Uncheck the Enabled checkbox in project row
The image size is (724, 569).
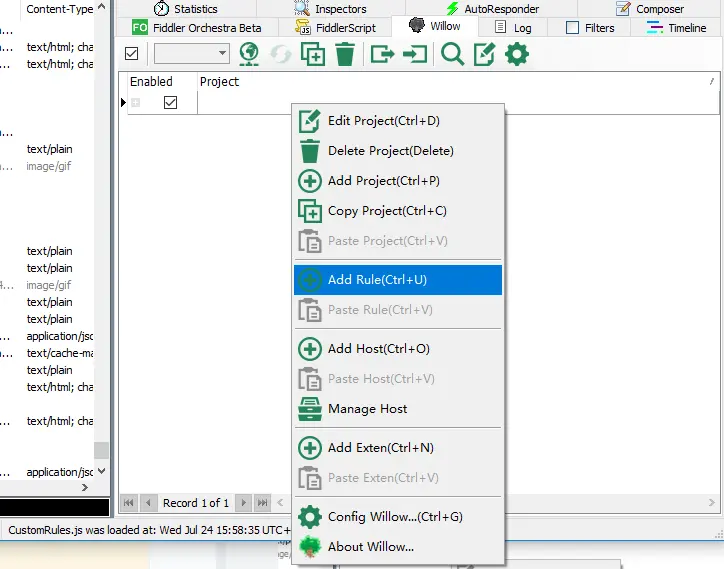(x=170, y=103)
